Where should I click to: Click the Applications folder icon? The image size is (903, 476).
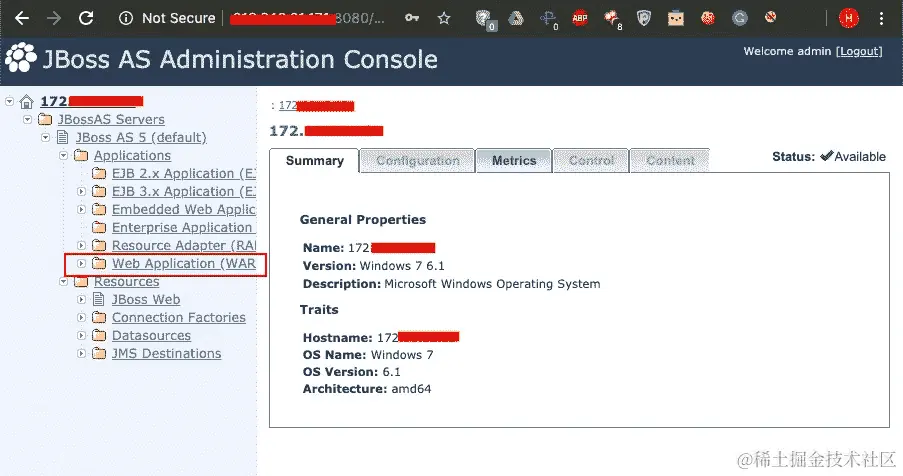81,155
